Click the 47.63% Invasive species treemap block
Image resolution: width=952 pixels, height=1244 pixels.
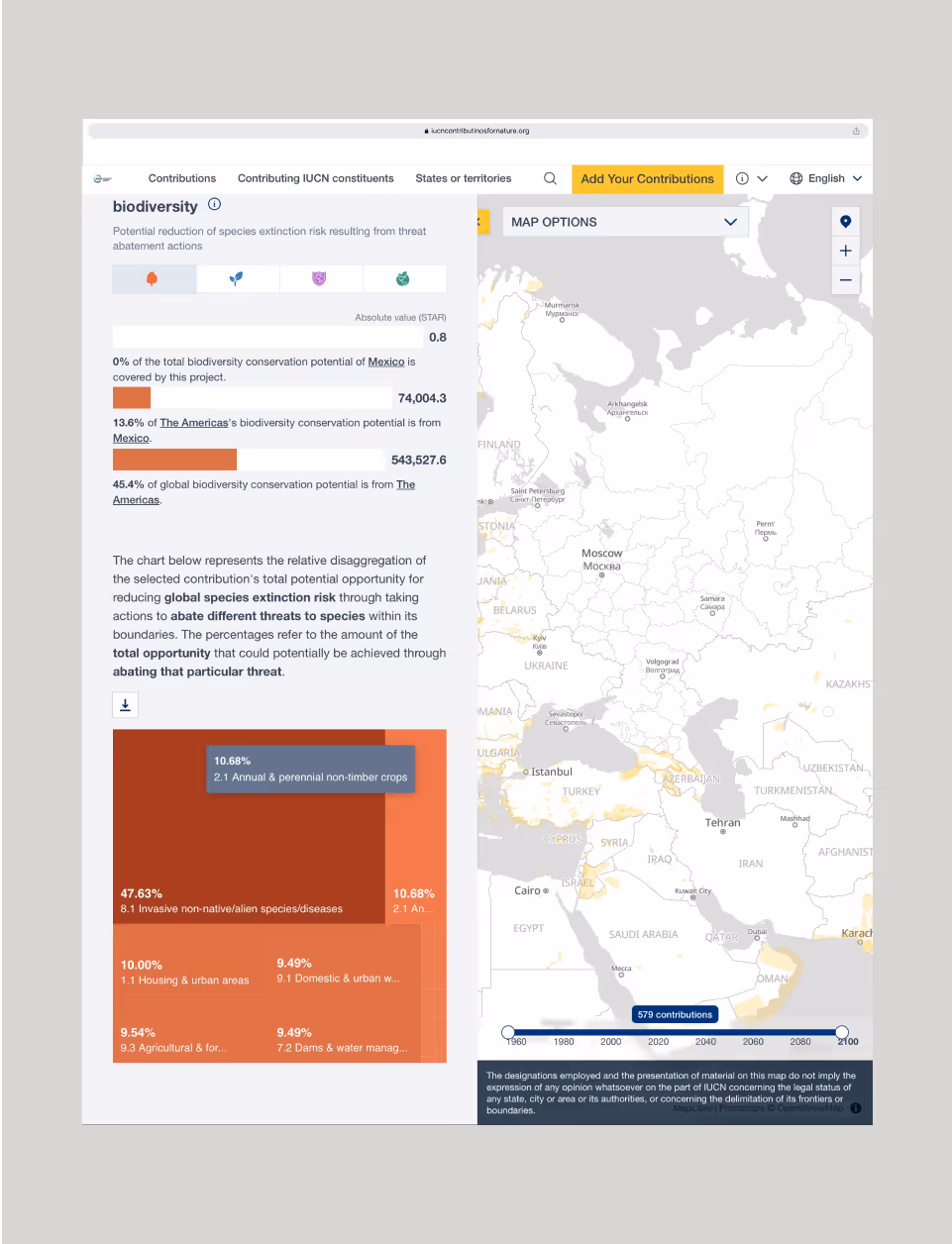pyautogui.click(x=249, y=827)
